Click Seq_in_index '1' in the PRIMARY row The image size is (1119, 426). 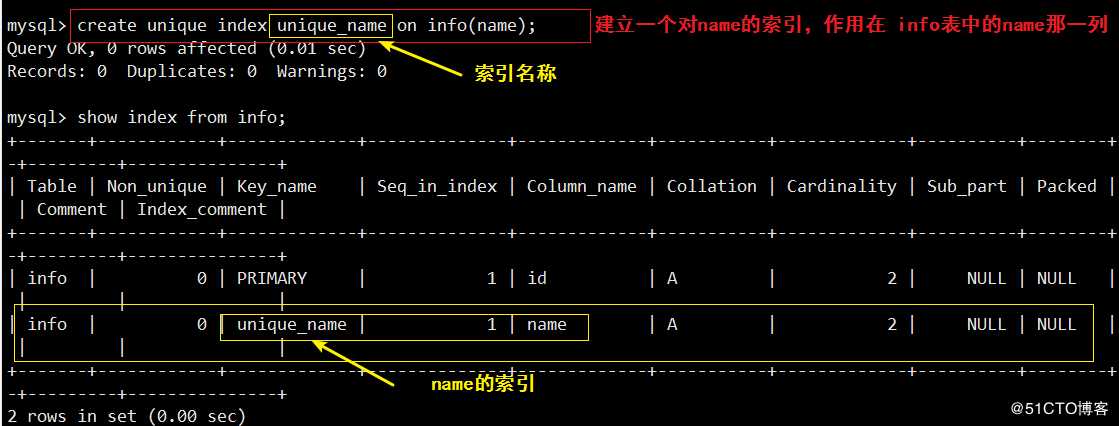coord(492,278)
